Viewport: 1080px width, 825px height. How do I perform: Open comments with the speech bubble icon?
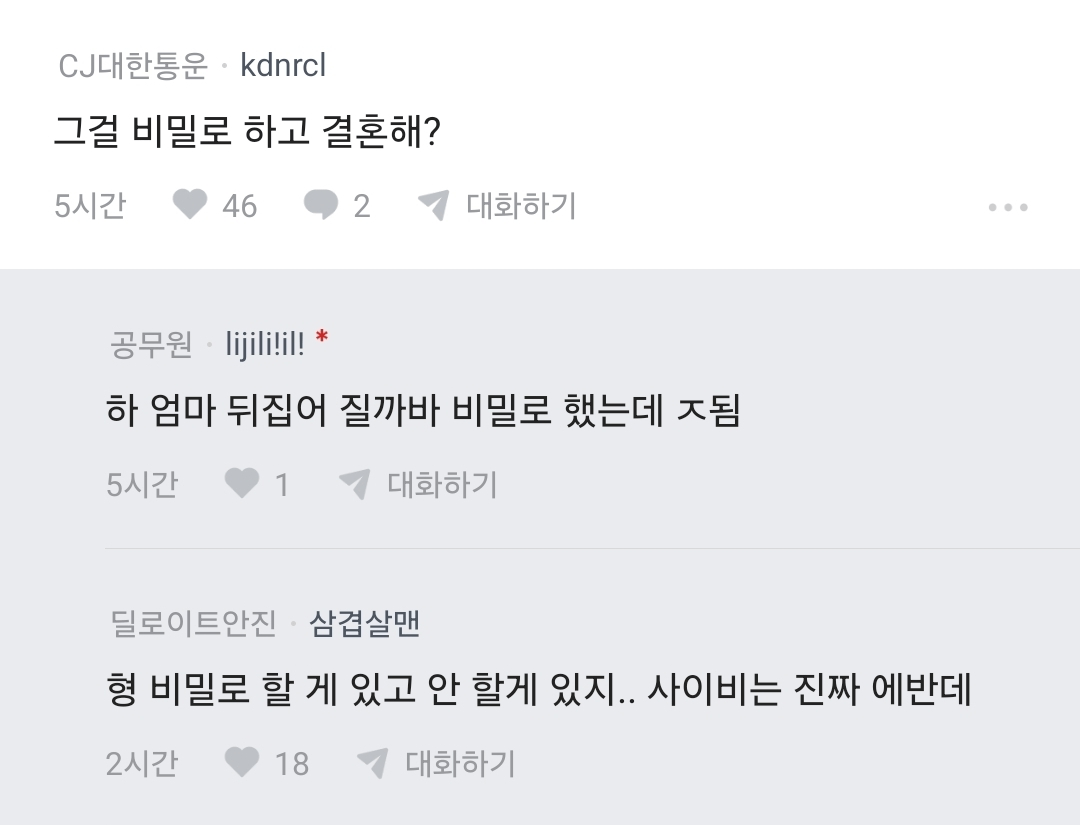(322, 205)
